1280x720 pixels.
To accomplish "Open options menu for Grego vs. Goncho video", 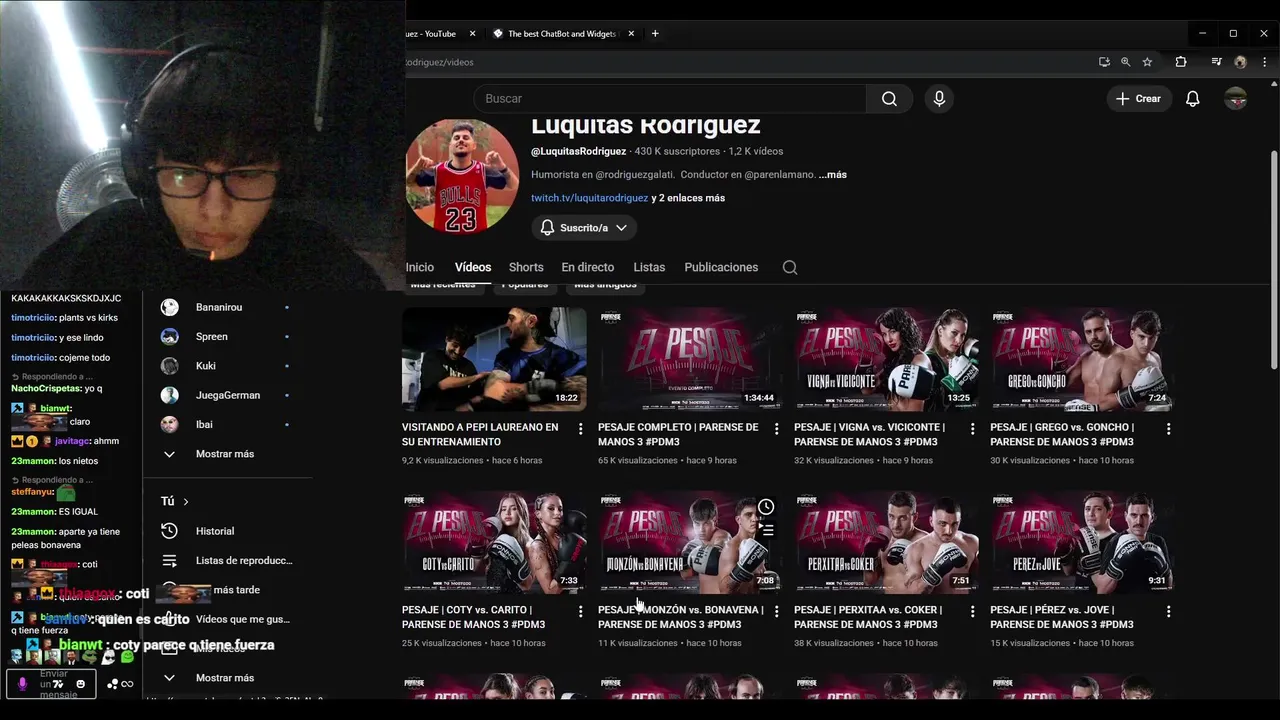I will 1168,428.
